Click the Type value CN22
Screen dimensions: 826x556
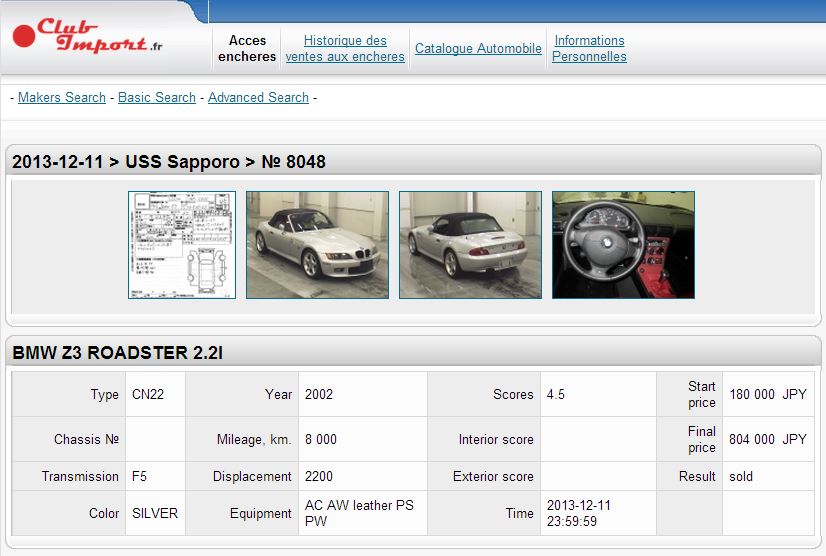click(x=148, y=394)
